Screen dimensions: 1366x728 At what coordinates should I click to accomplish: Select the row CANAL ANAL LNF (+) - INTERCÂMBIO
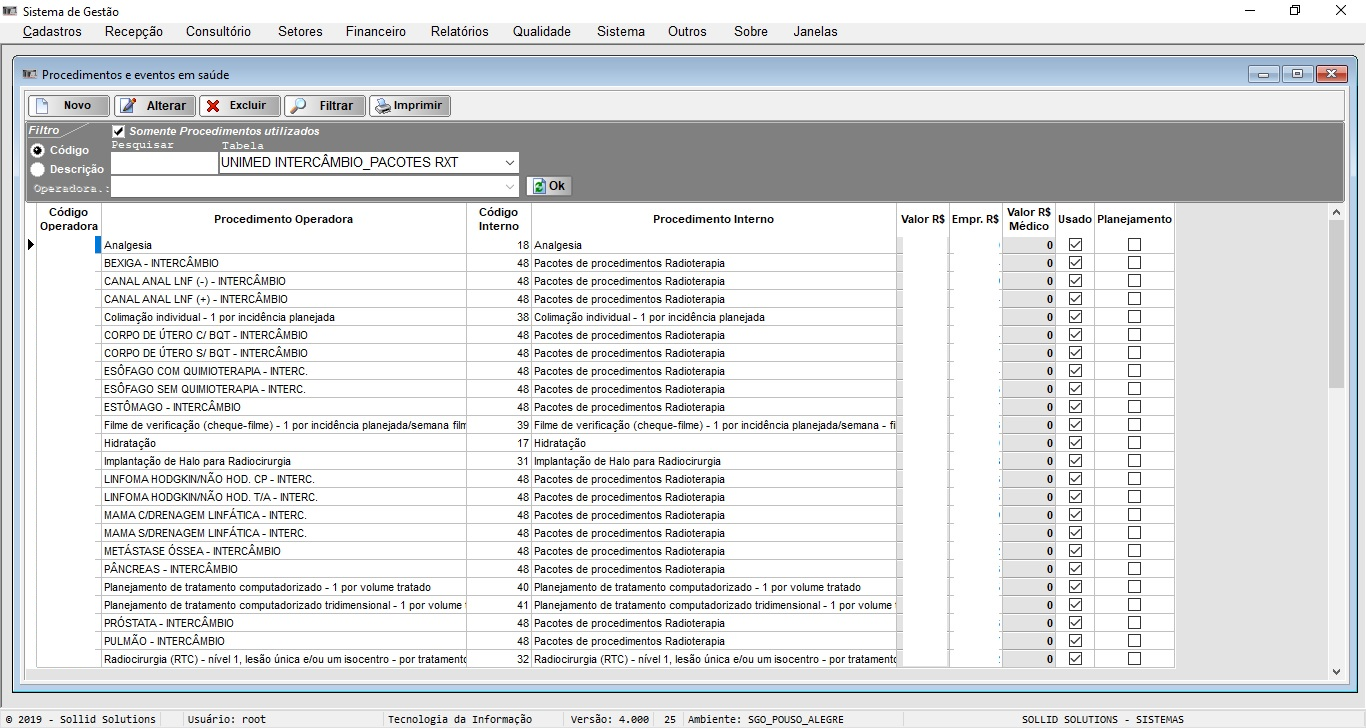tap(606, 299)
